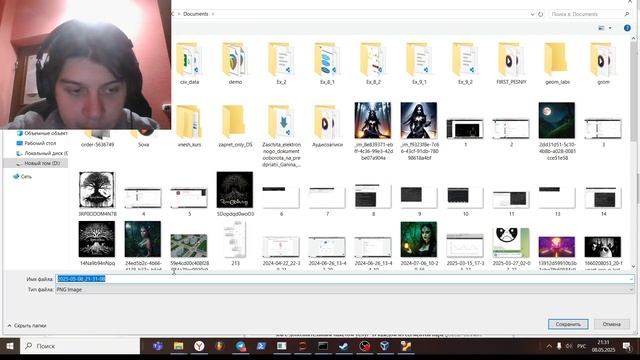Viewport: 640px width, 360px height.
Task: Click the Documents breadcrumb
Action: (x=196, y=14)
